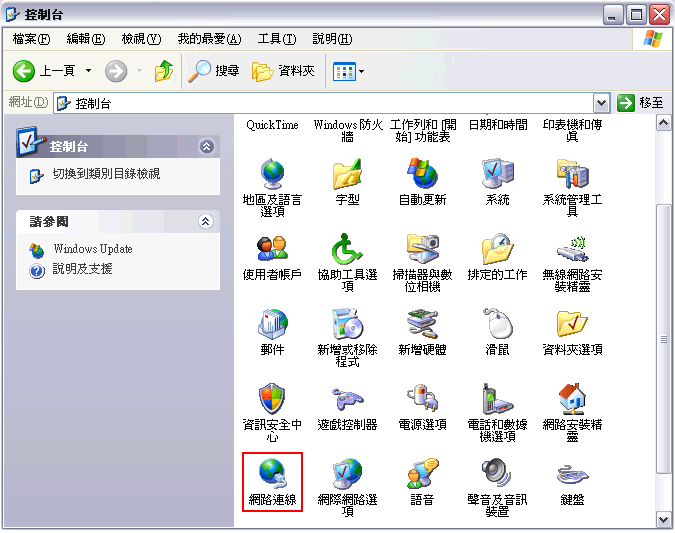Open the 工具(T) menu
The width and height of the screenshot is (675, 533).
pyautogui.click(x=277, y=39)
